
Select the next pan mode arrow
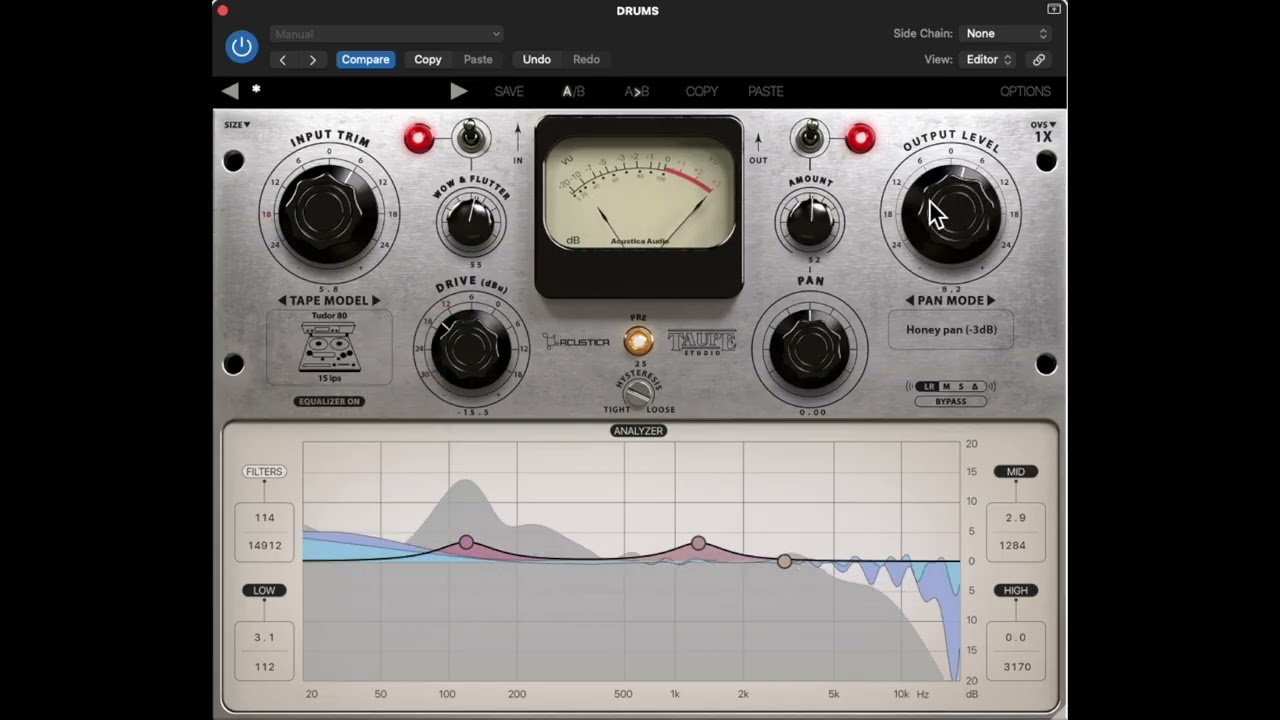click(991, 300)
